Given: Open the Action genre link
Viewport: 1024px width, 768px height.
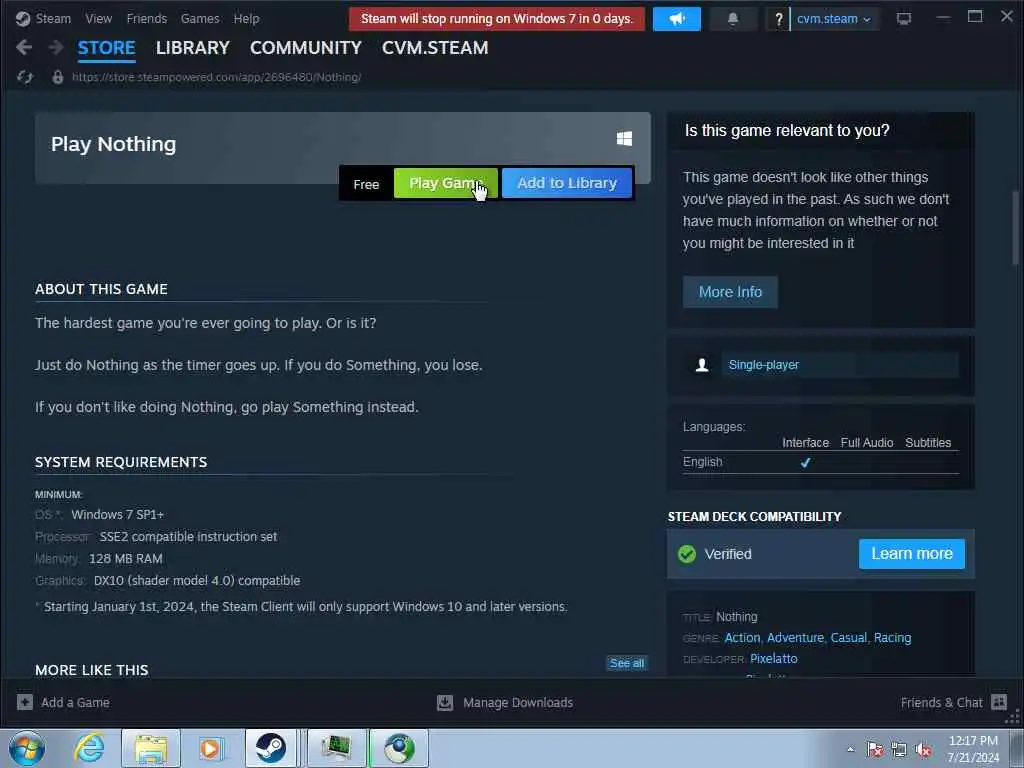Looking at the screenshot, I should (x=742, y=637).
